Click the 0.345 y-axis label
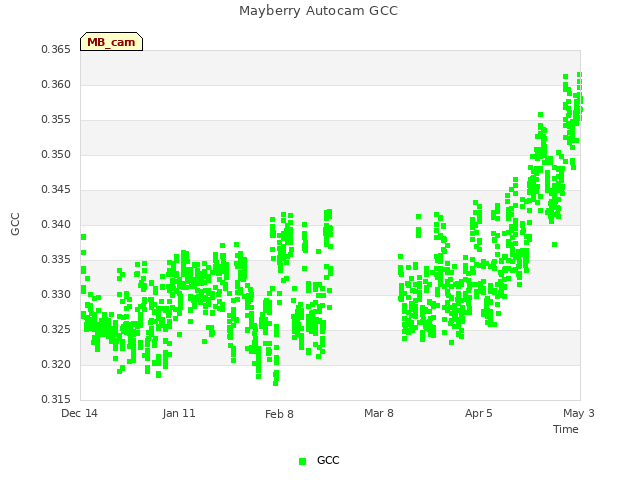 56,189
